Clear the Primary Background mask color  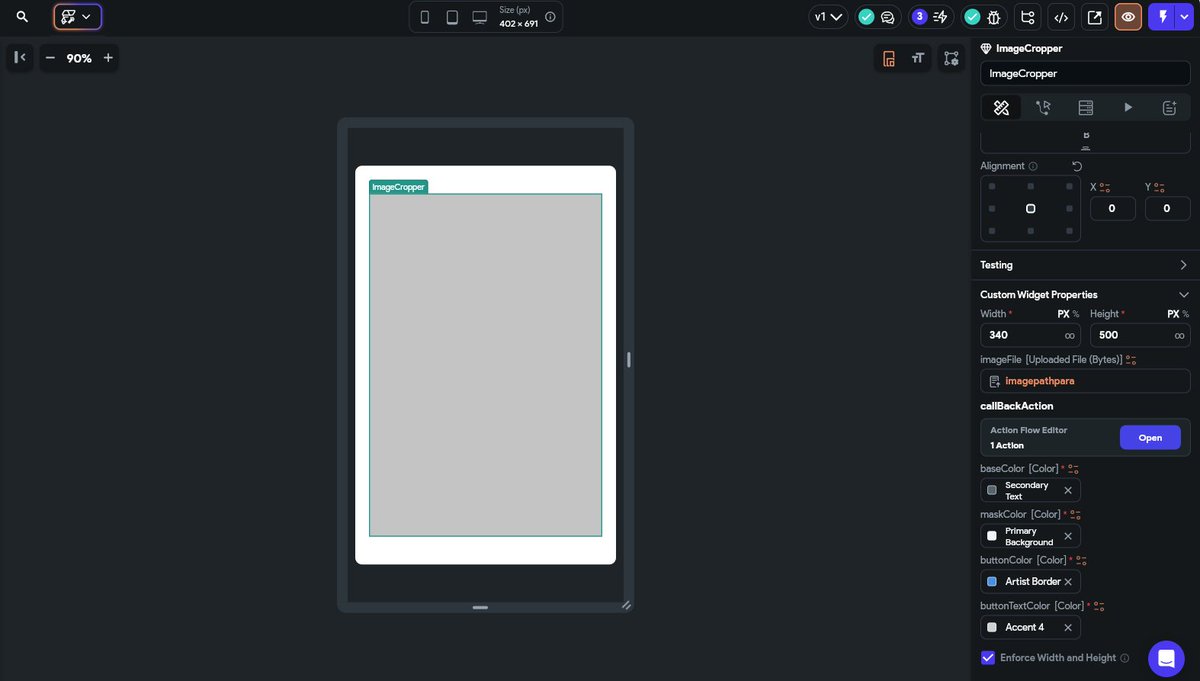point(1068,536)
